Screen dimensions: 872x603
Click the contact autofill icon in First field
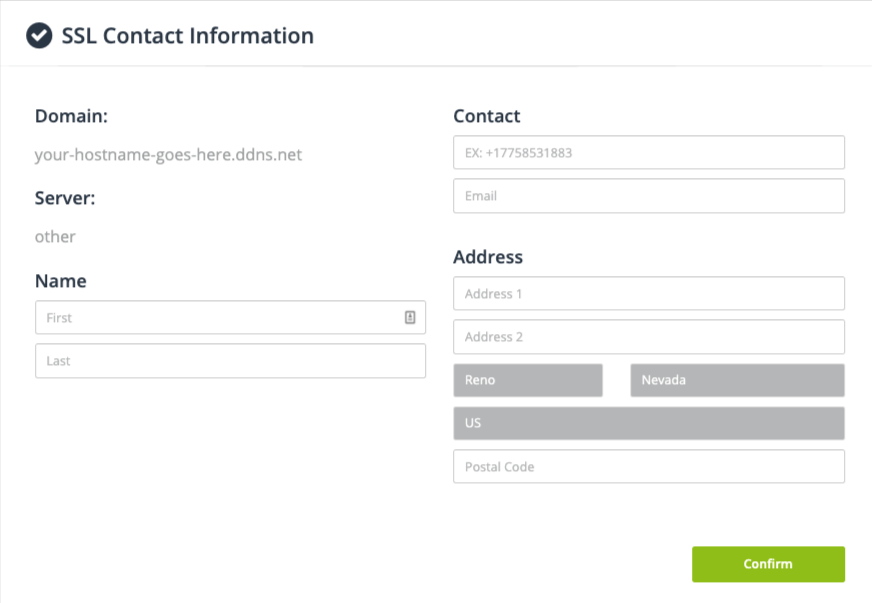click(410, 317)
